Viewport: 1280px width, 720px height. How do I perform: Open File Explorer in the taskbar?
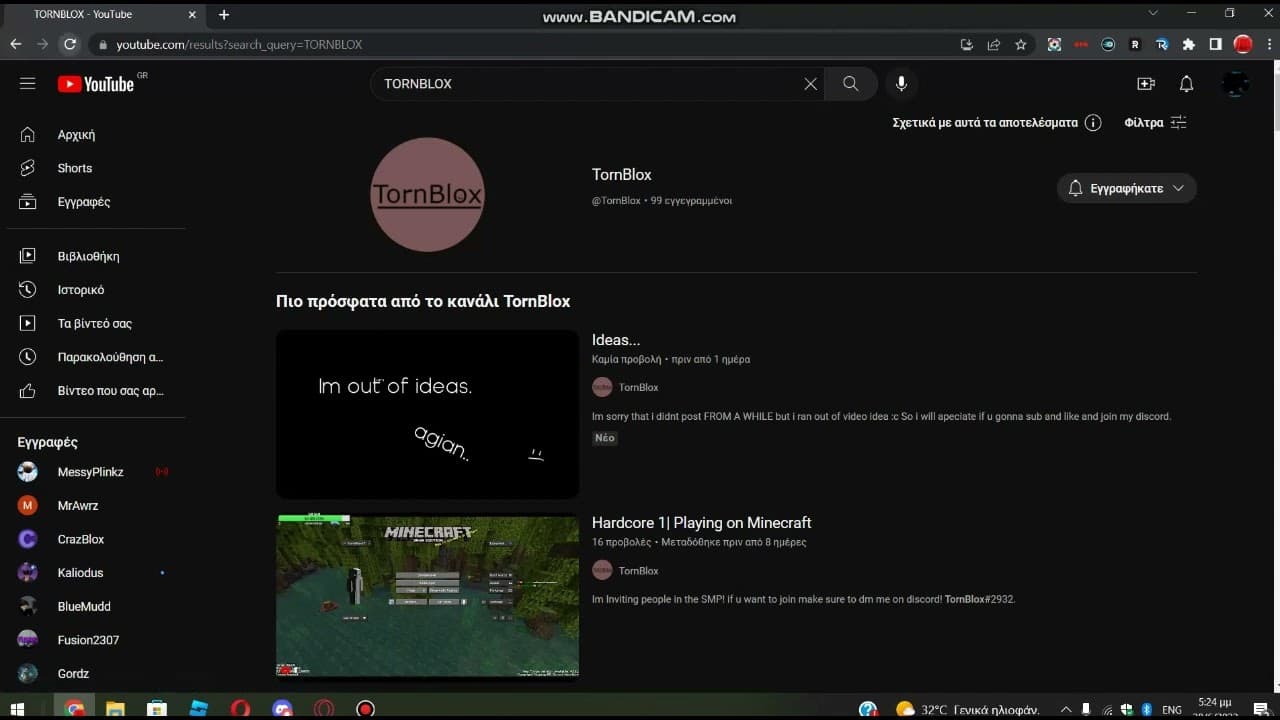pos(115,709)
